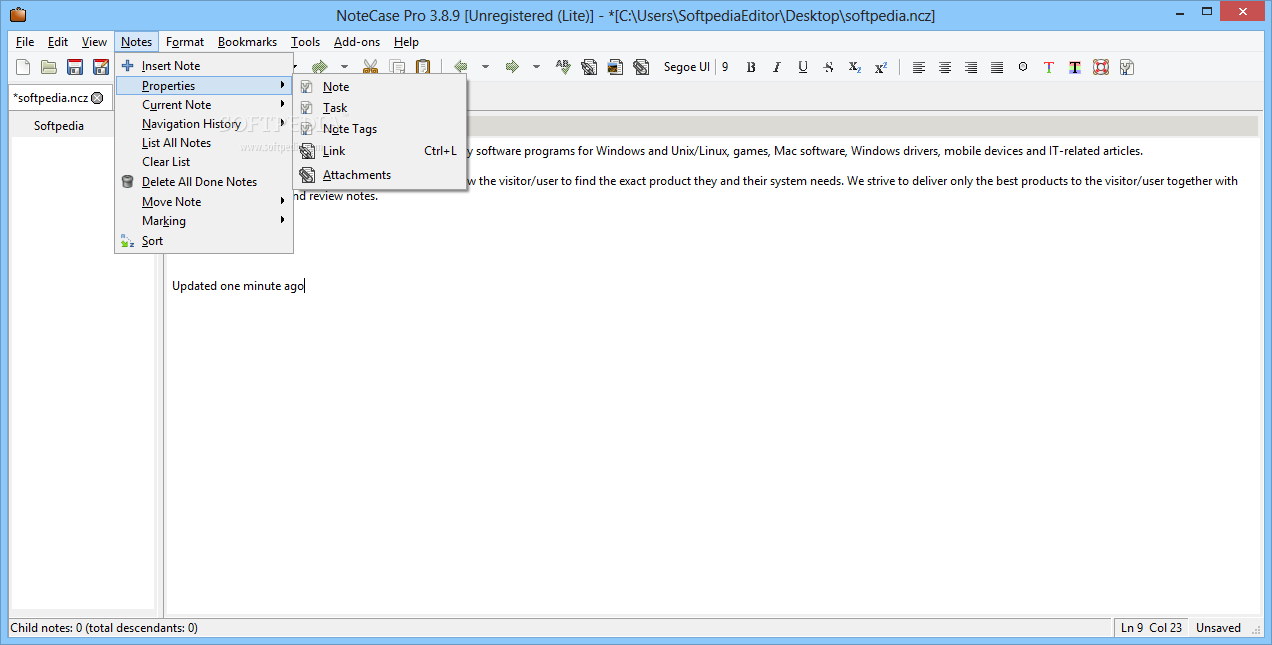Click the NoteCase briefcase title bar icon

(x=17, y=15)
